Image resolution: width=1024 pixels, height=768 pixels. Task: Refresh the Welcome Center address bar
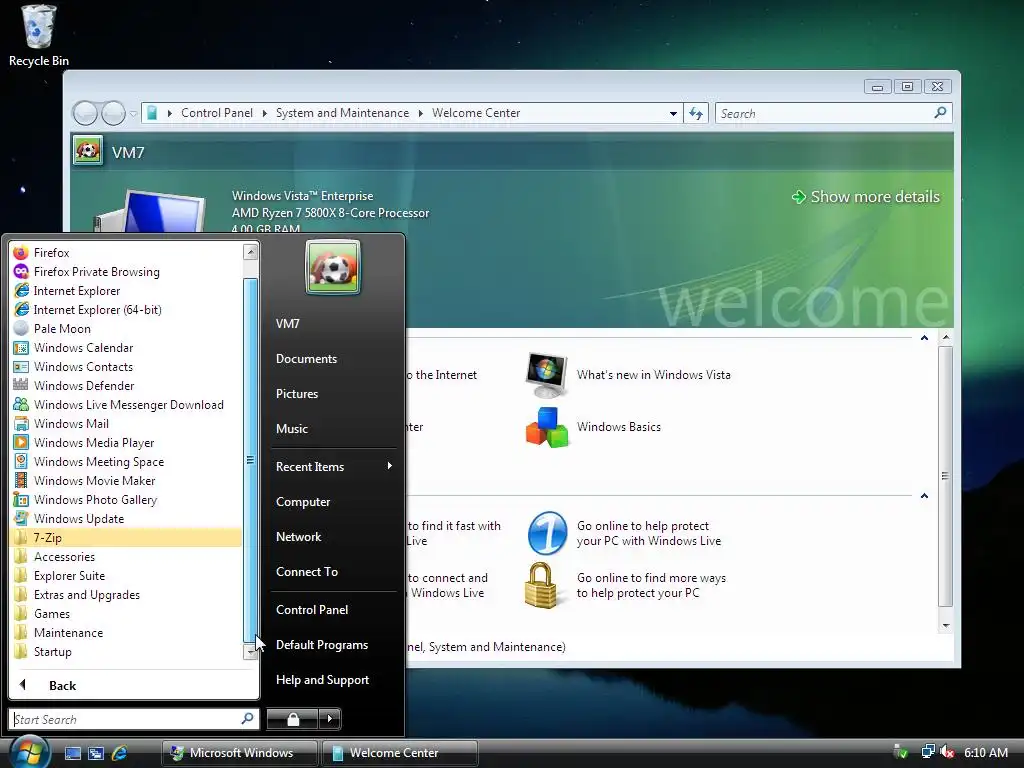pyautogui.click(x=696, y=114)
